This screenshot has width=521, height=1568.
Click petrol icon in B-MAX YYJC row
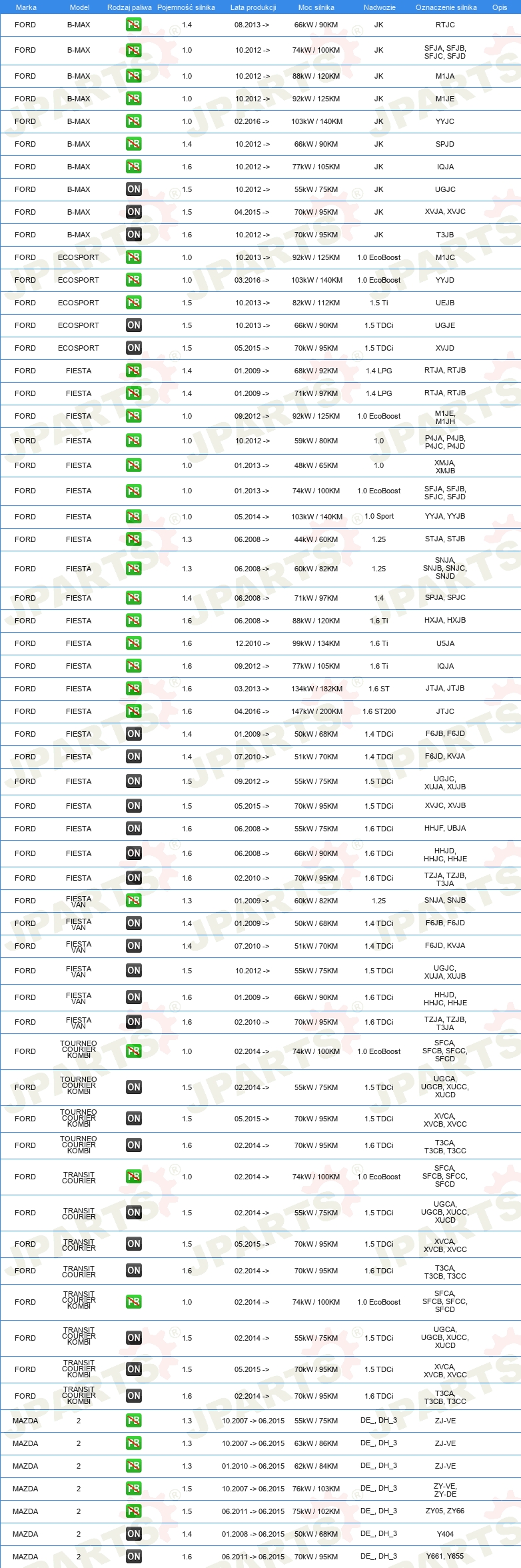tap(134, 121)
